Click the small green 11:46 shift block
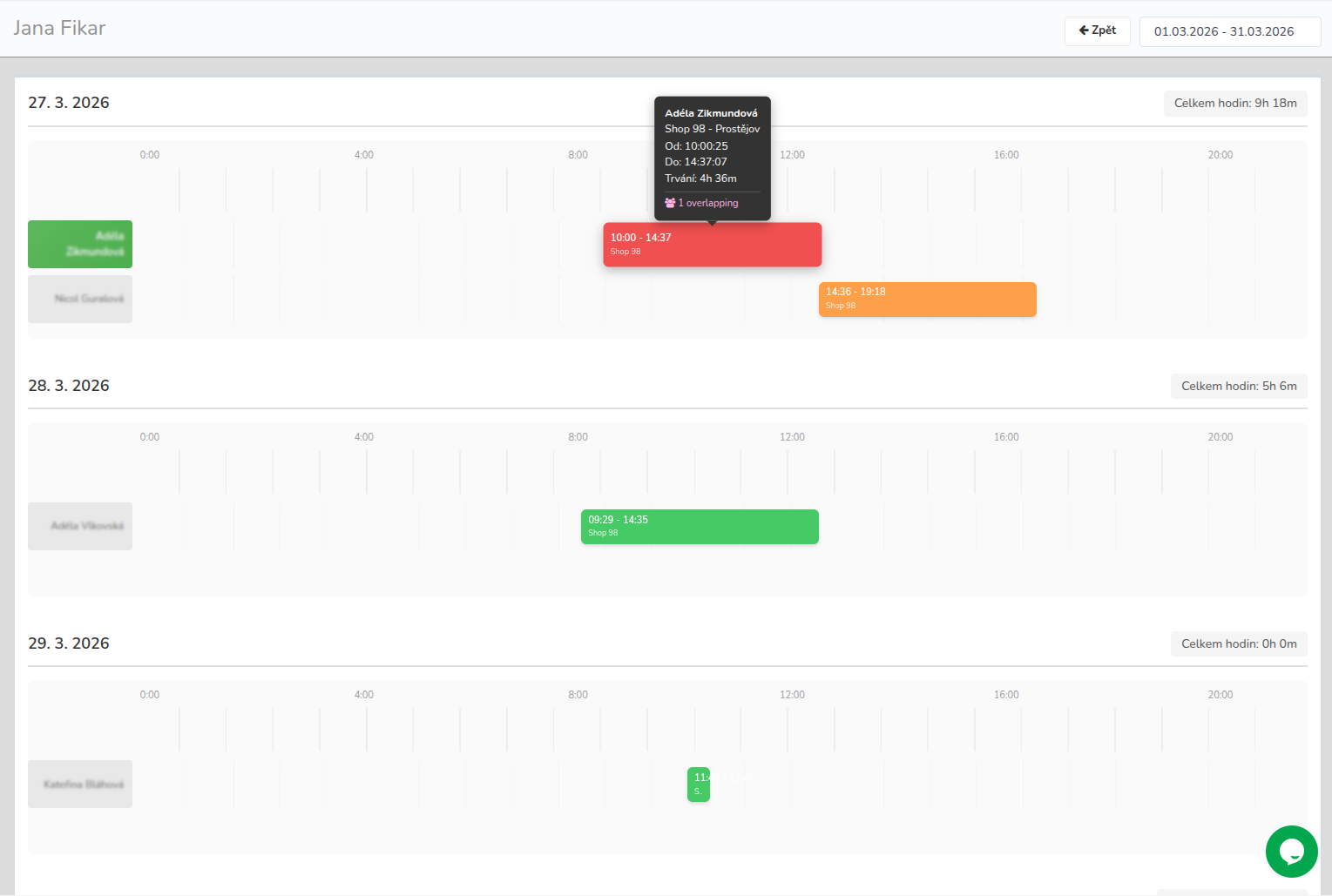The height and width of the screenshot is (896, 1332). [x=698, y=785]
